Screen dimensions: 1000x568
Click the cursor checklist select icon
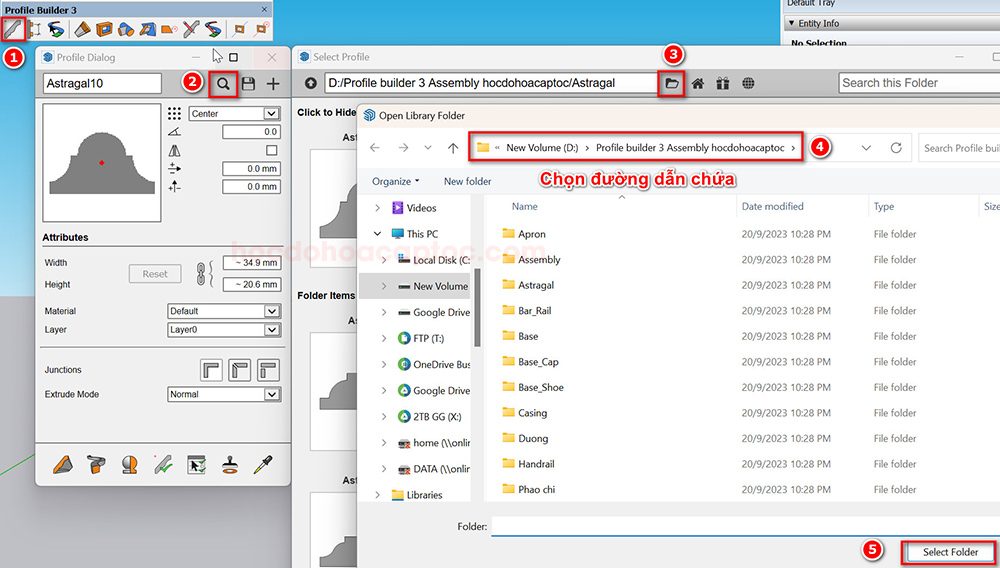(x=196, y=465)
